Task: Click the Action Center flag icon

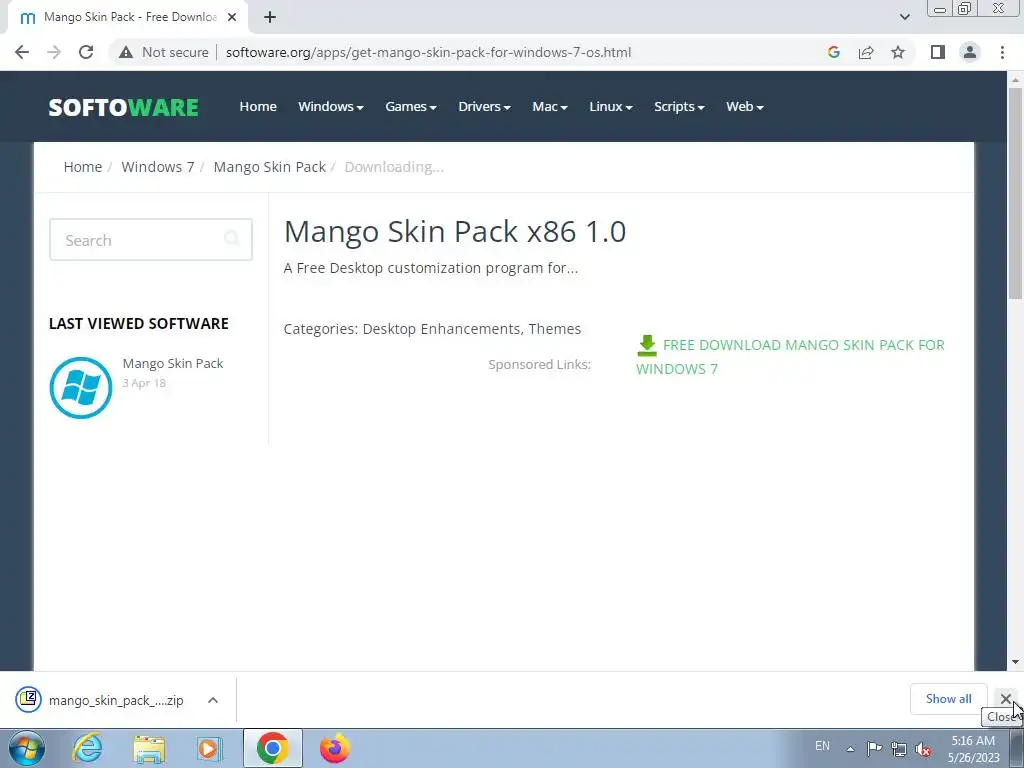Action: [874, 748]
